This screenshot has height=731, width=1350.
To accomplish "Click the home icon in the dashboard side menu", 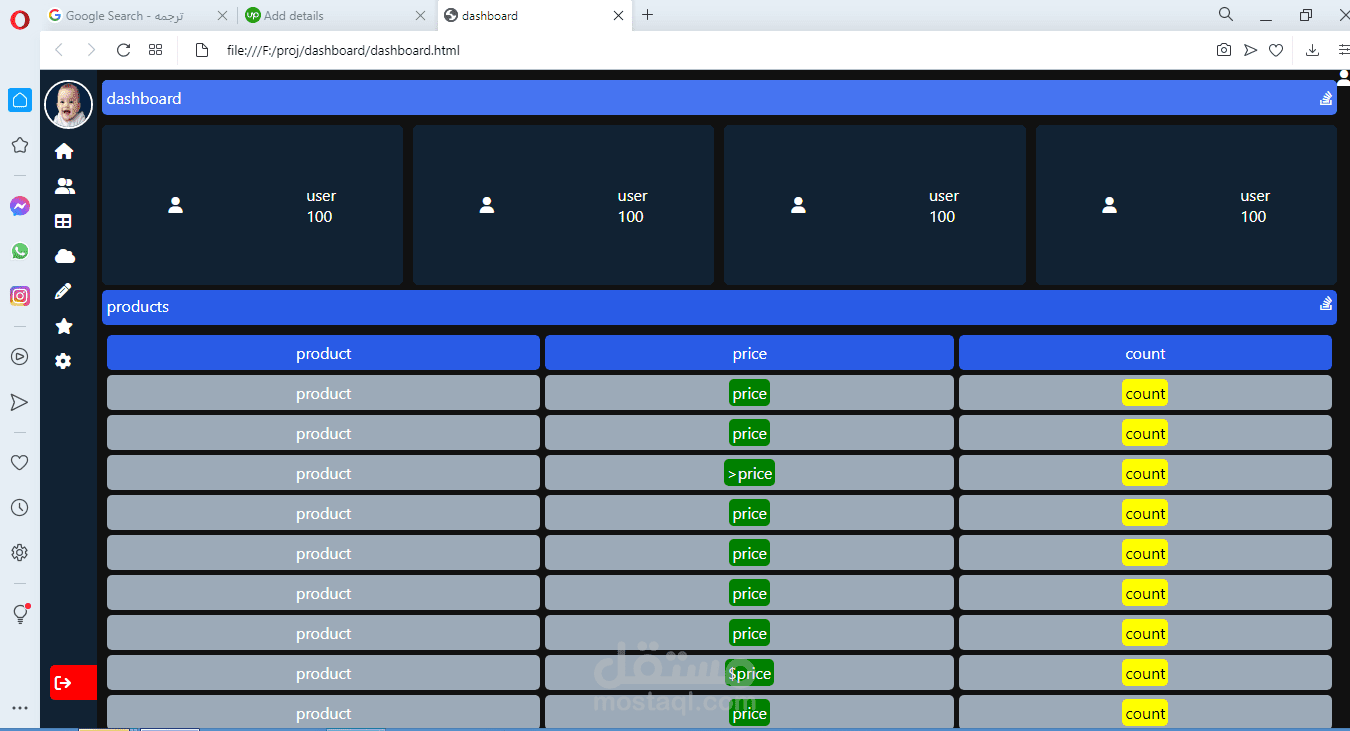I will 64,150.
